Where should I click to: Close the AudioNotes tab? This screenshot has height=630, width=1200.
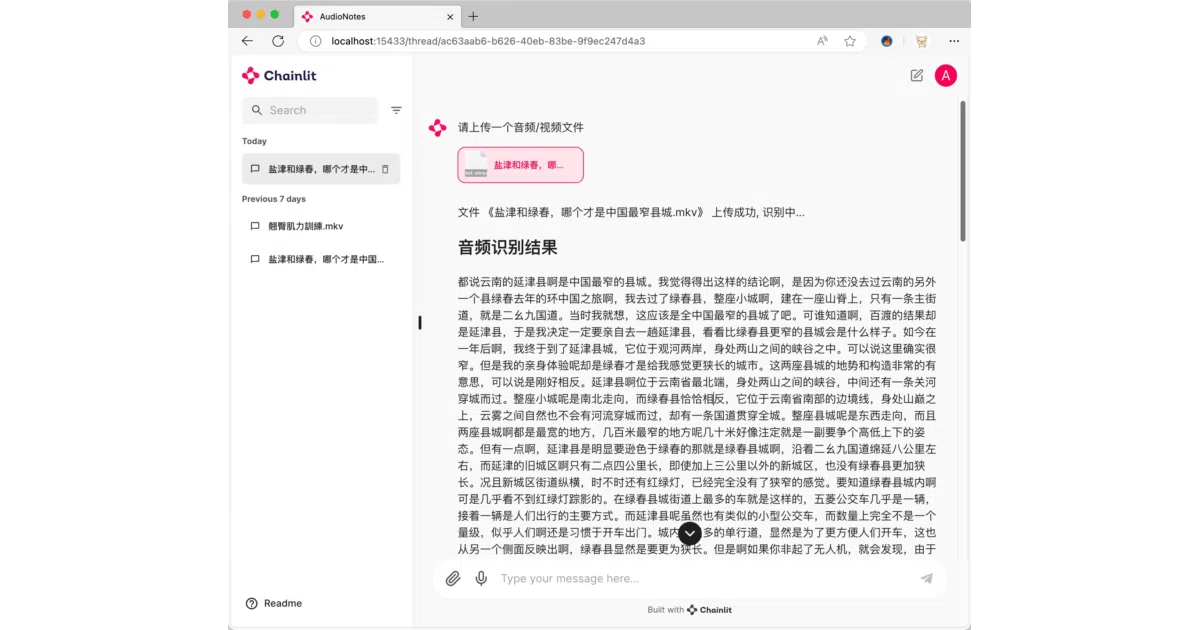click(x=450, y=17)
